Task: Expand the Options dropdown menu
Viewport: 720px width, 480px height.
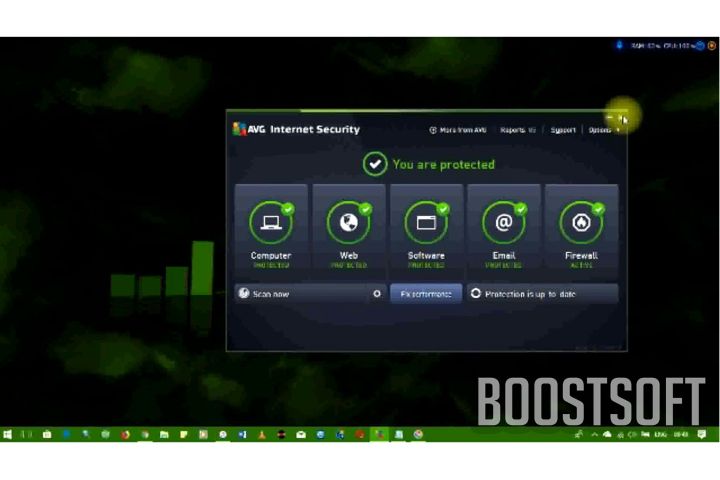Action: tap(603, 130)
